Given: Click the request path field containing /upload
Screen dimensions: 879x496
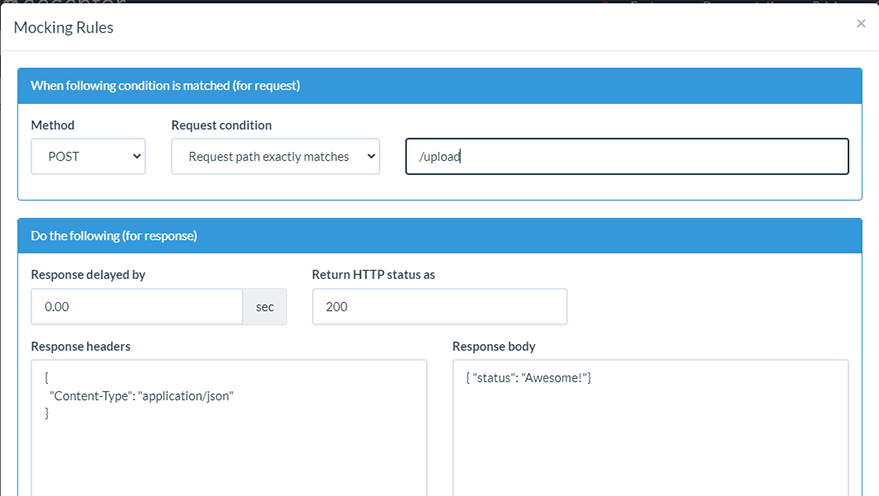Looking at the screenshot, I should tap(627, 156).
